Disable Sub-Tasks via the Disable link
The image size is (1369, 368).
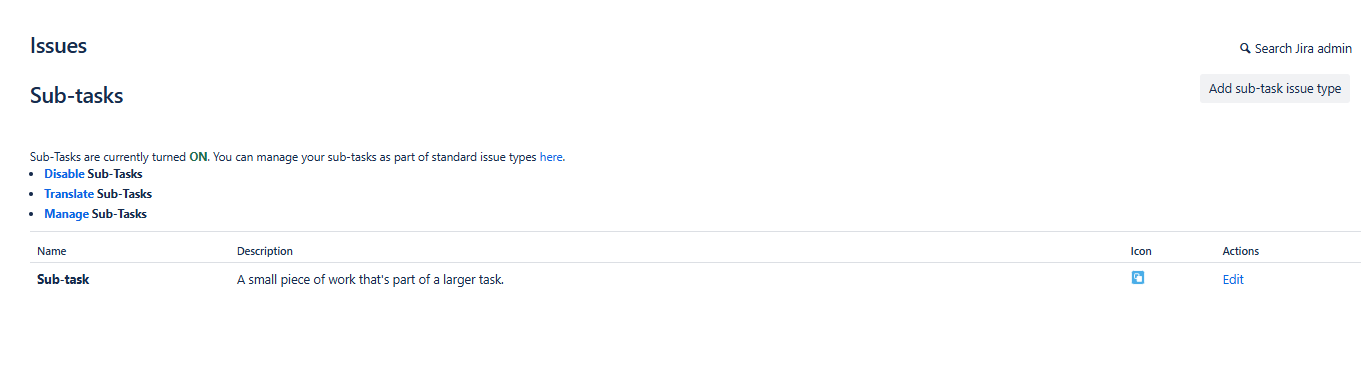[x=64, y=174]
